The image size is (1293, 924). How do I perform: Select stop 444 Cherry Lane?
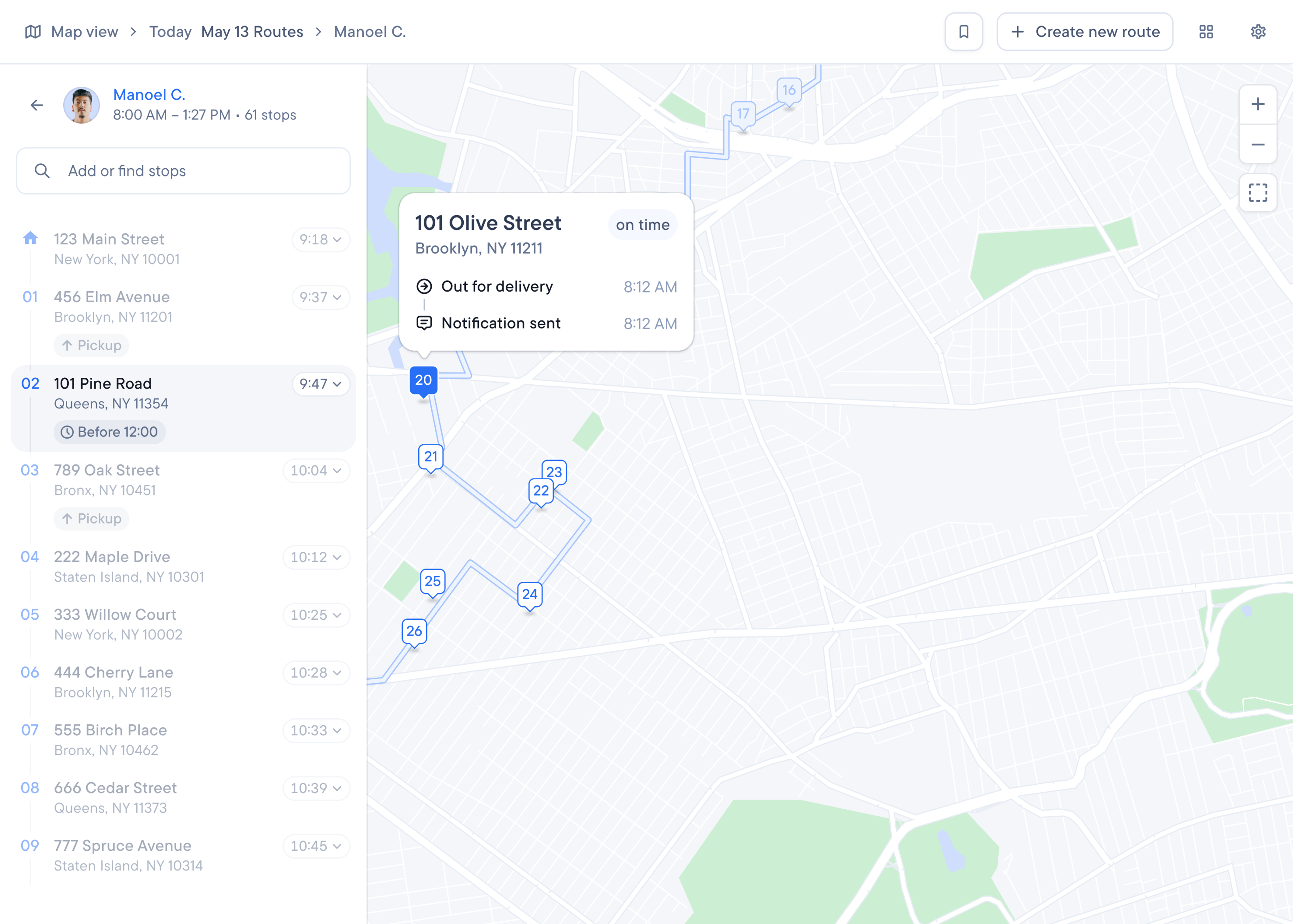(x=183, y=682)
